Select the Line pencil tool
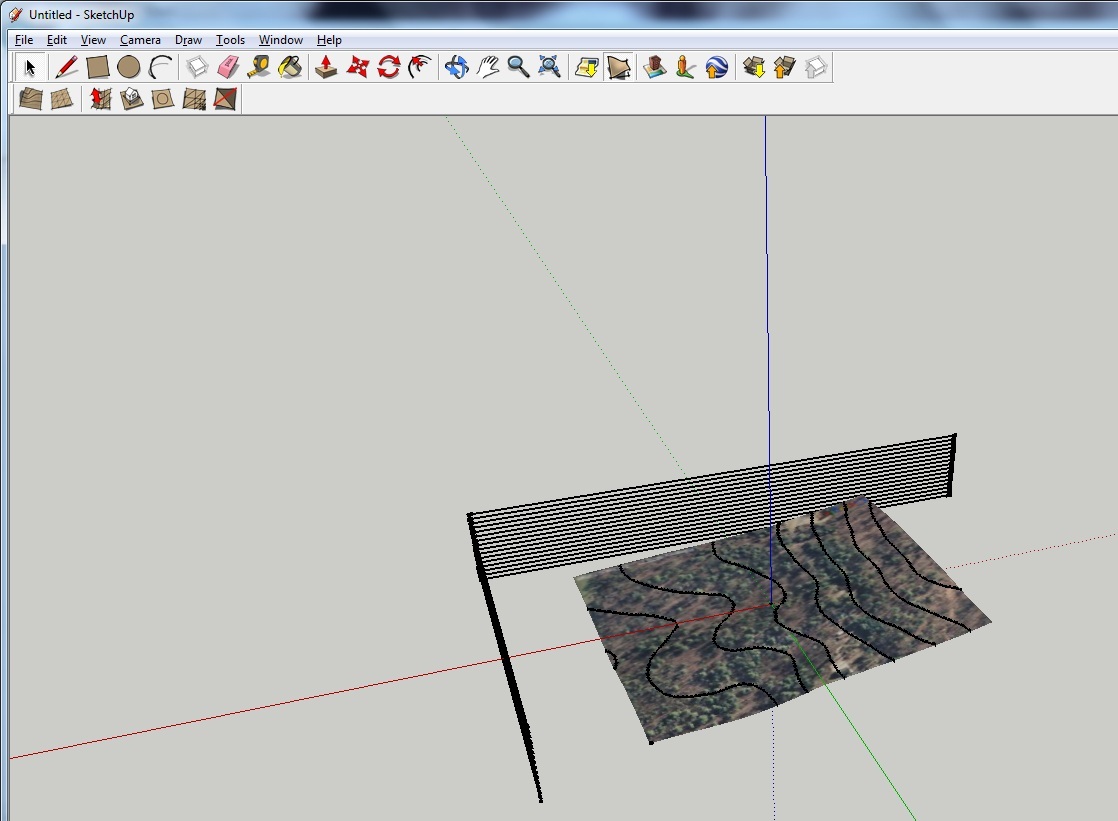Screen dimensions: 1118x821 pos(67,67)
